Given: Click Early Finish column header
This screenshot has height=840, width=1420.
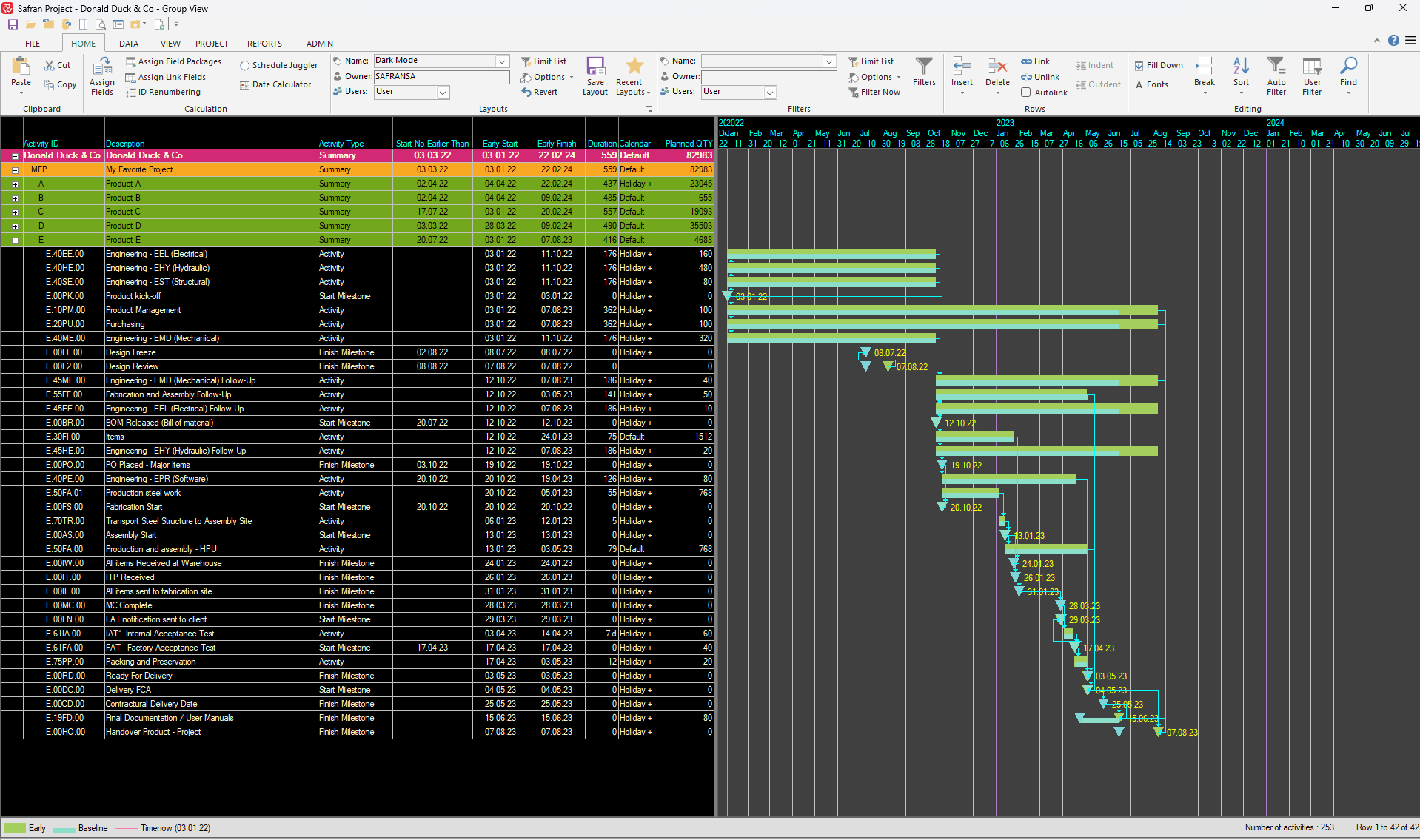Looking at the screenshot, I should pos(557,144).
